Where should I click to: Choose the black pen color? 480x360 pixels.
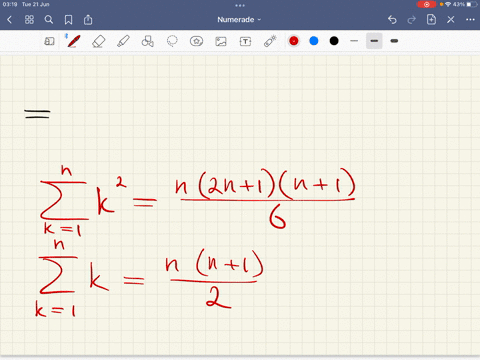point(334,41)
